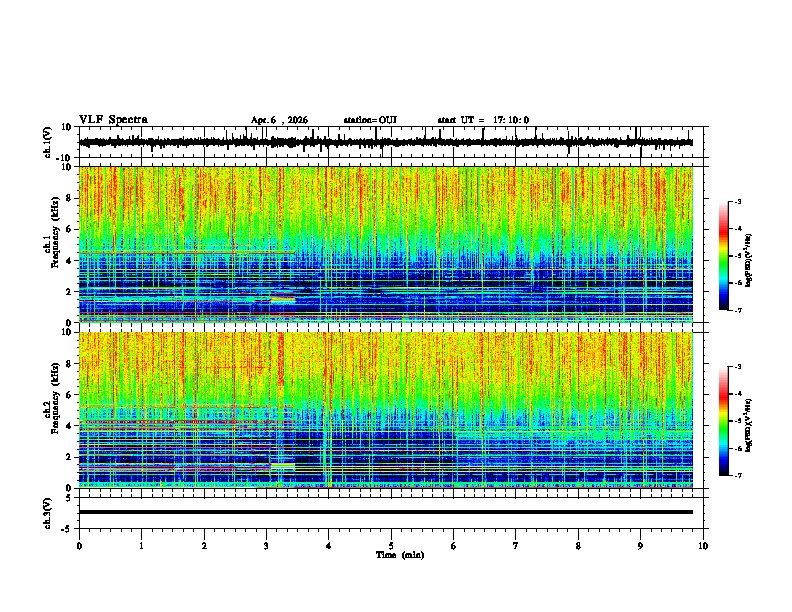
Task: Click the ch.3 flat voltage trace line
Action: click(x=386, y=512)
